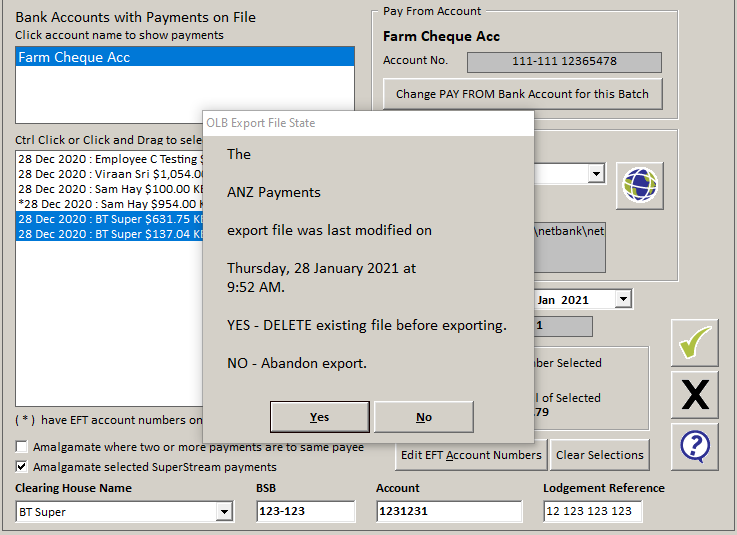This screenshot has width=737, height=535.
Task: Select the Sam Hay $100.00 payment row
Action: click(x=110, y=189)
